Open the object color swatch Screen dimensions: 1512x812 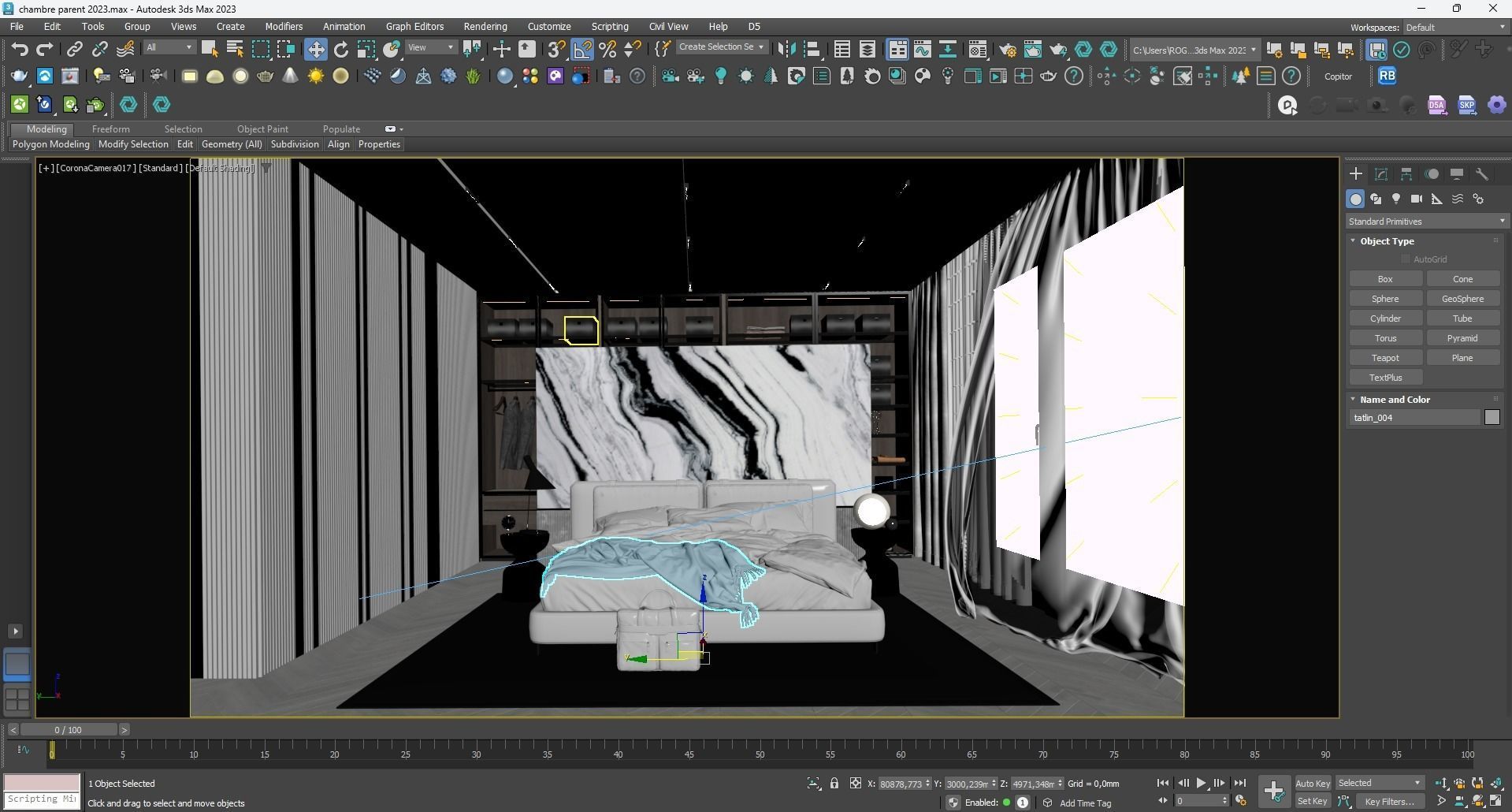pyautogui.click(x=1492, y=418)
